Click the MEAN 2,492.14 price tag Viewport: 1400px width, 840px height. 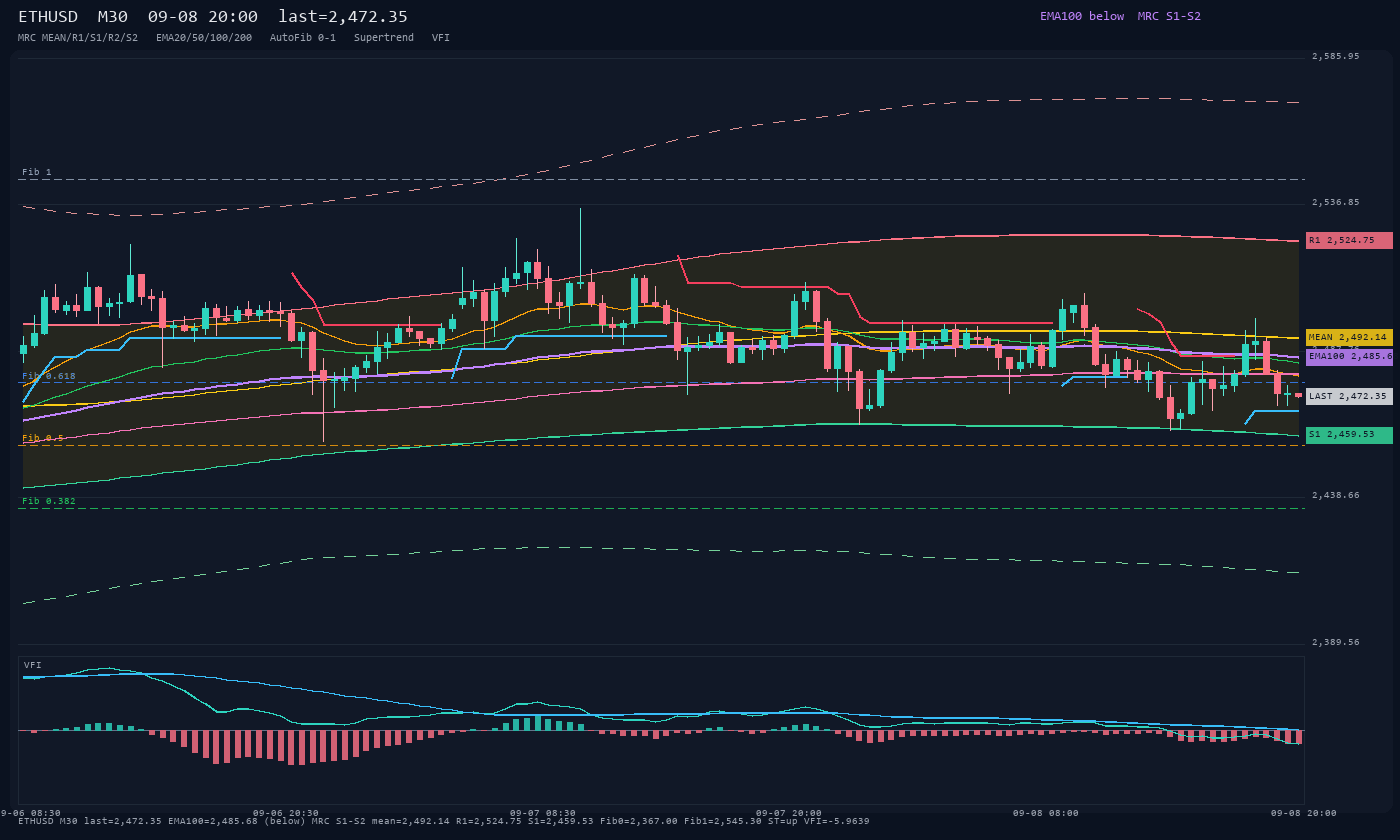click(1349, 337)
